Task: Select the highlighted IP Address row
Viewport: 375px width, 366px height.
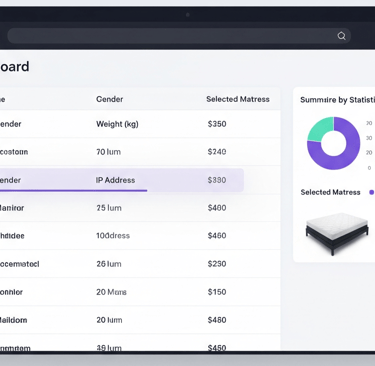Action: pos(122,180)
